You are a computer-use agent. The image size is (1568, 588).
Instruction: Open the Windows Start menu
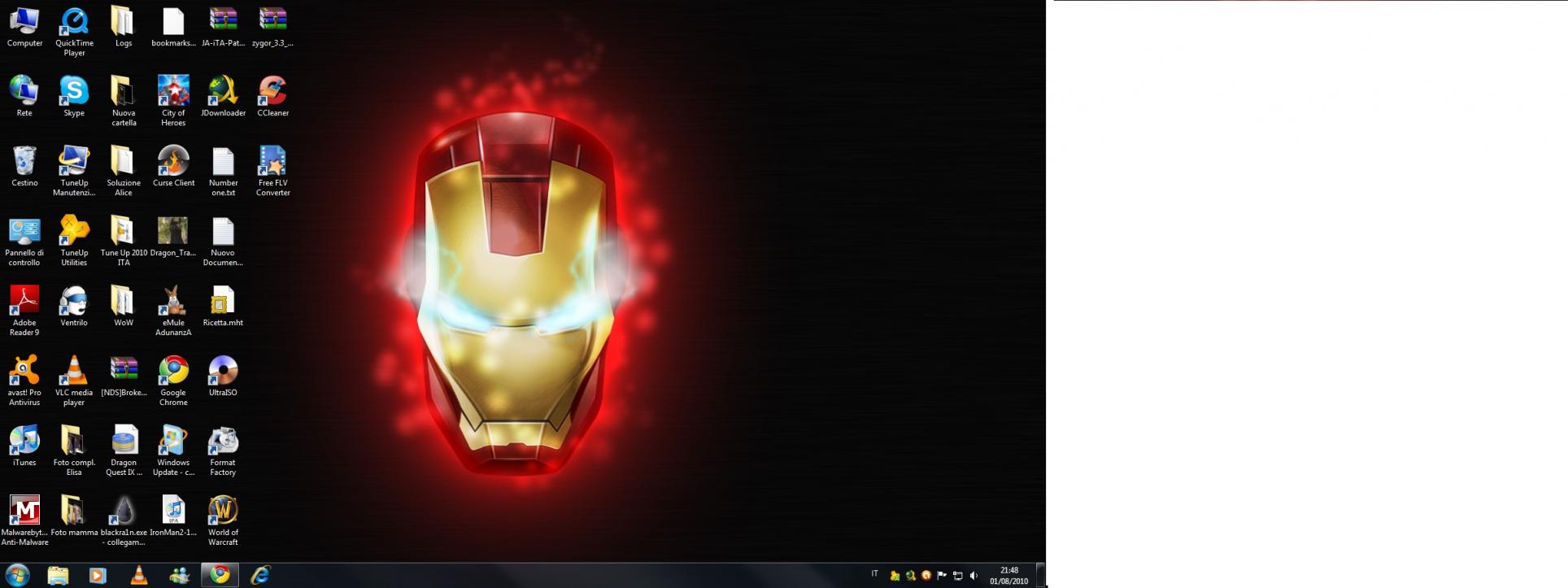(17, 575)
